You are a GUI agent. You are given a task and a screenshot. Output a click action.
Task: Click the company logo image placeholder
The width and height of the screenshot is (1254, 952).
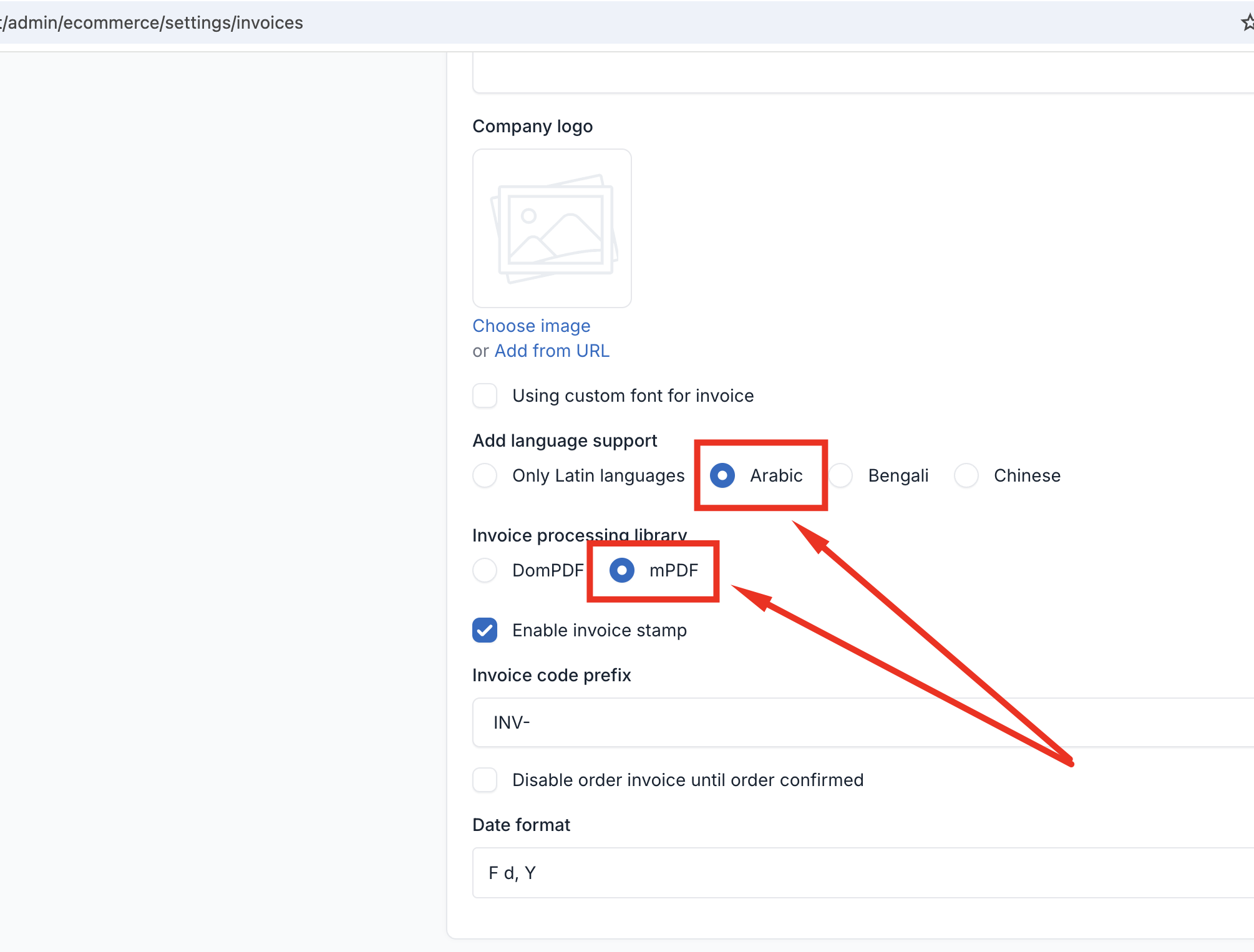click(552, 228)
